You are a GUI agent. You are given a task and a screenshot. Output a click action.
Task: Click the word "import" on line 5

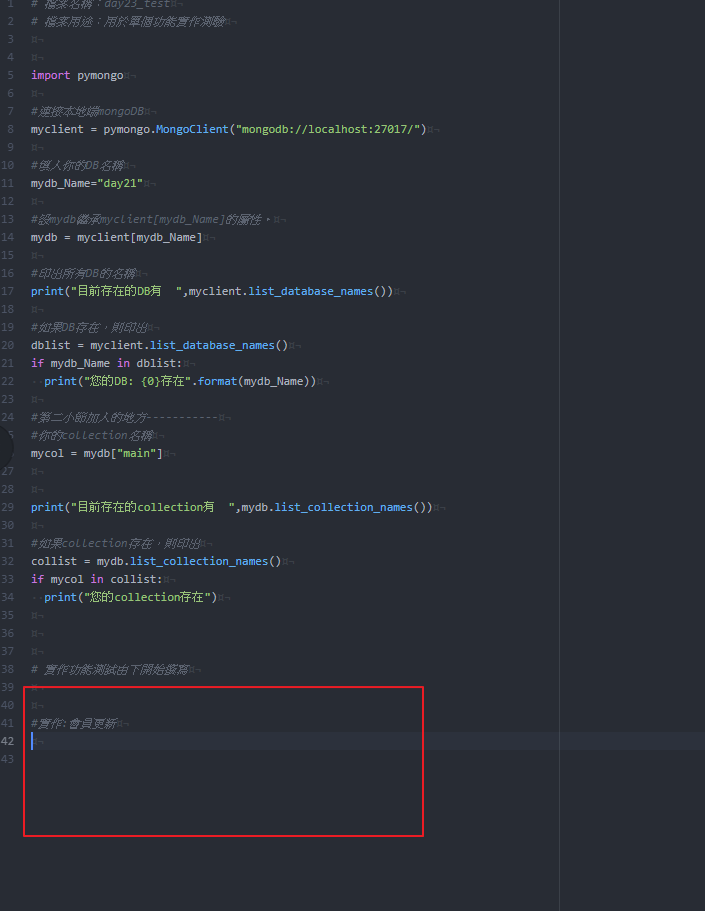pyautogui.click(x=51, y=75)
